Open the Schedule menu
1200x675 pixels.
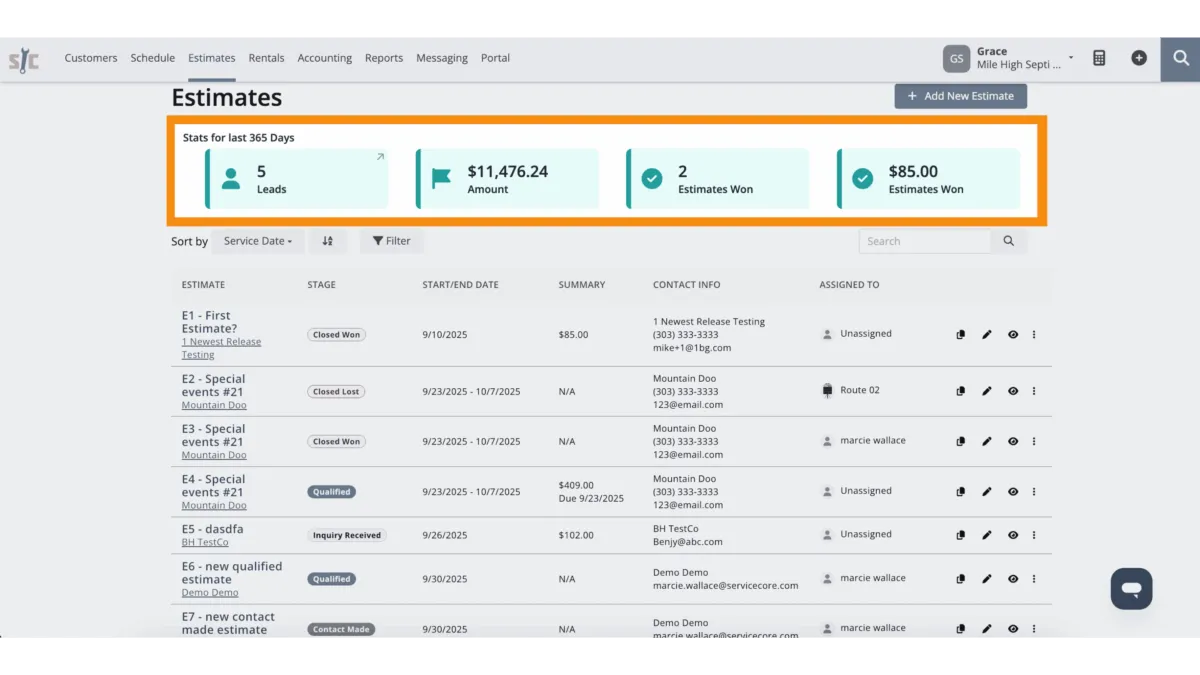[x=153, y=58]
